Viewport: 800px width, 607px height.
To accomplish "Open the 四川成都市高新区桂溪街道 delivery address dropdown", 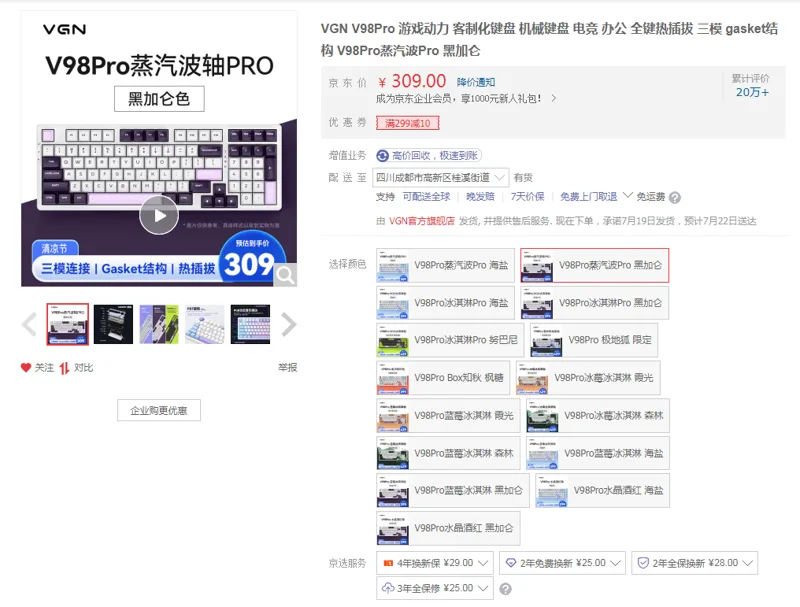I will pos(440,178).
